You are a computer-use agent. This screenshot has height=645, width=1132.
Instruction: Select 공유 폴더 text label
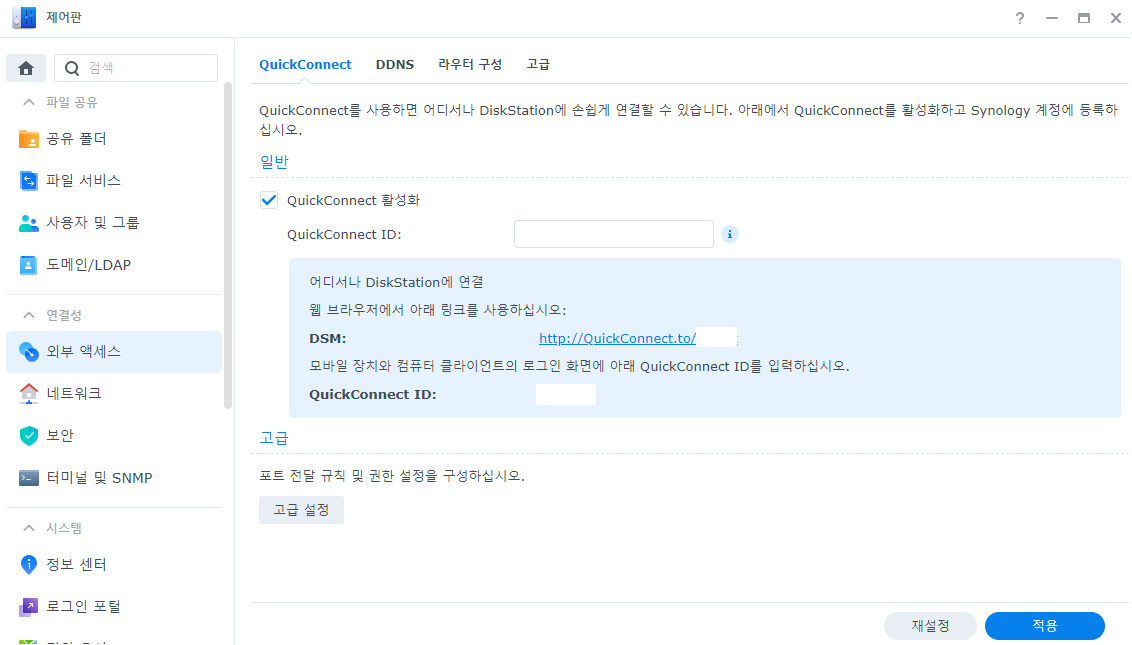77,139
